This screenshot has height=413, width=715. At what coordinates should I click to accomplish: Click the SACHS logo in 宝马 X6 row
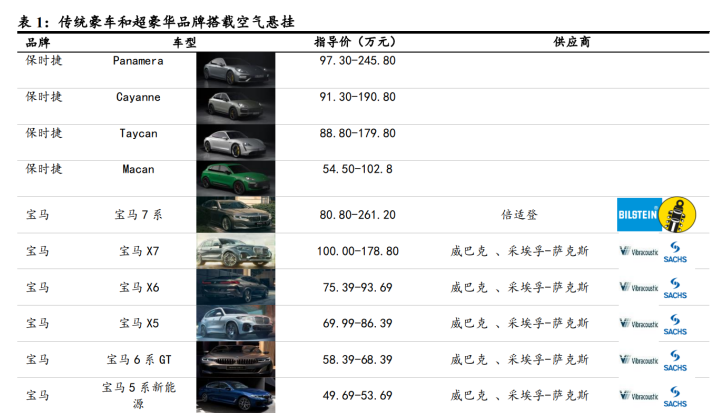click(x=675, y=288)
